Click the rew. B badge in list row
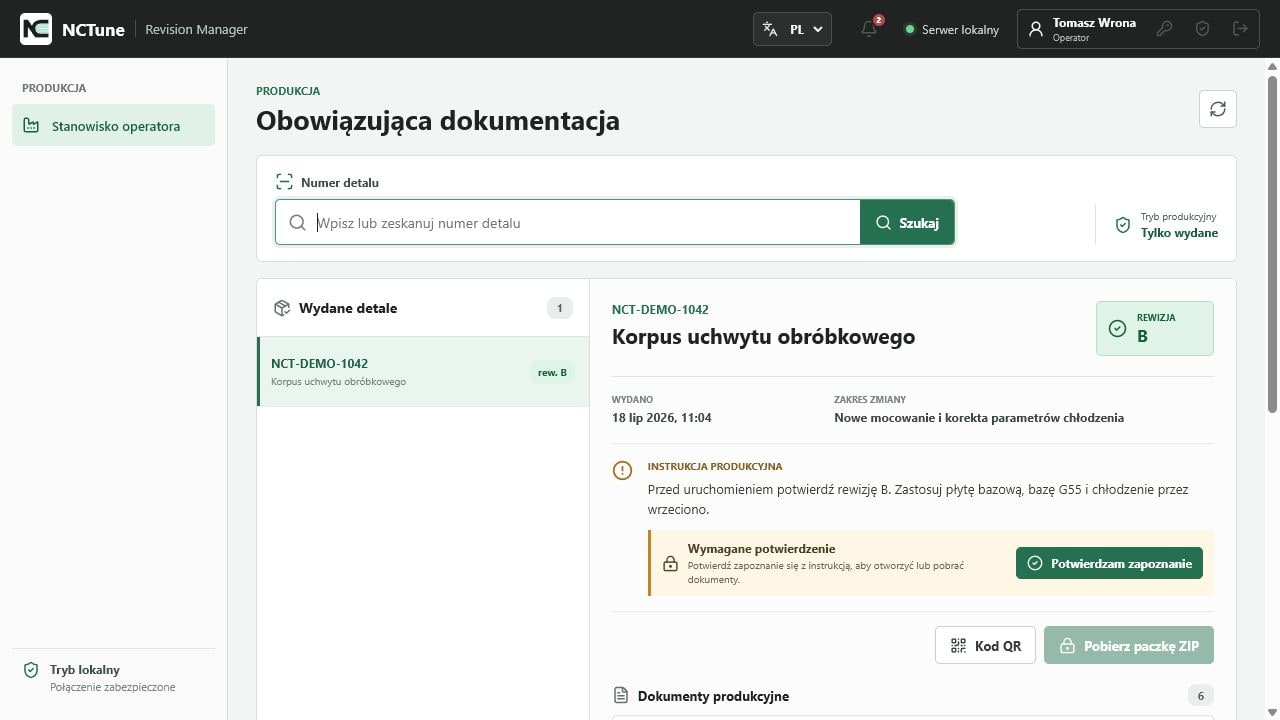Screen dimensions: 1280x720 (552, 372)
